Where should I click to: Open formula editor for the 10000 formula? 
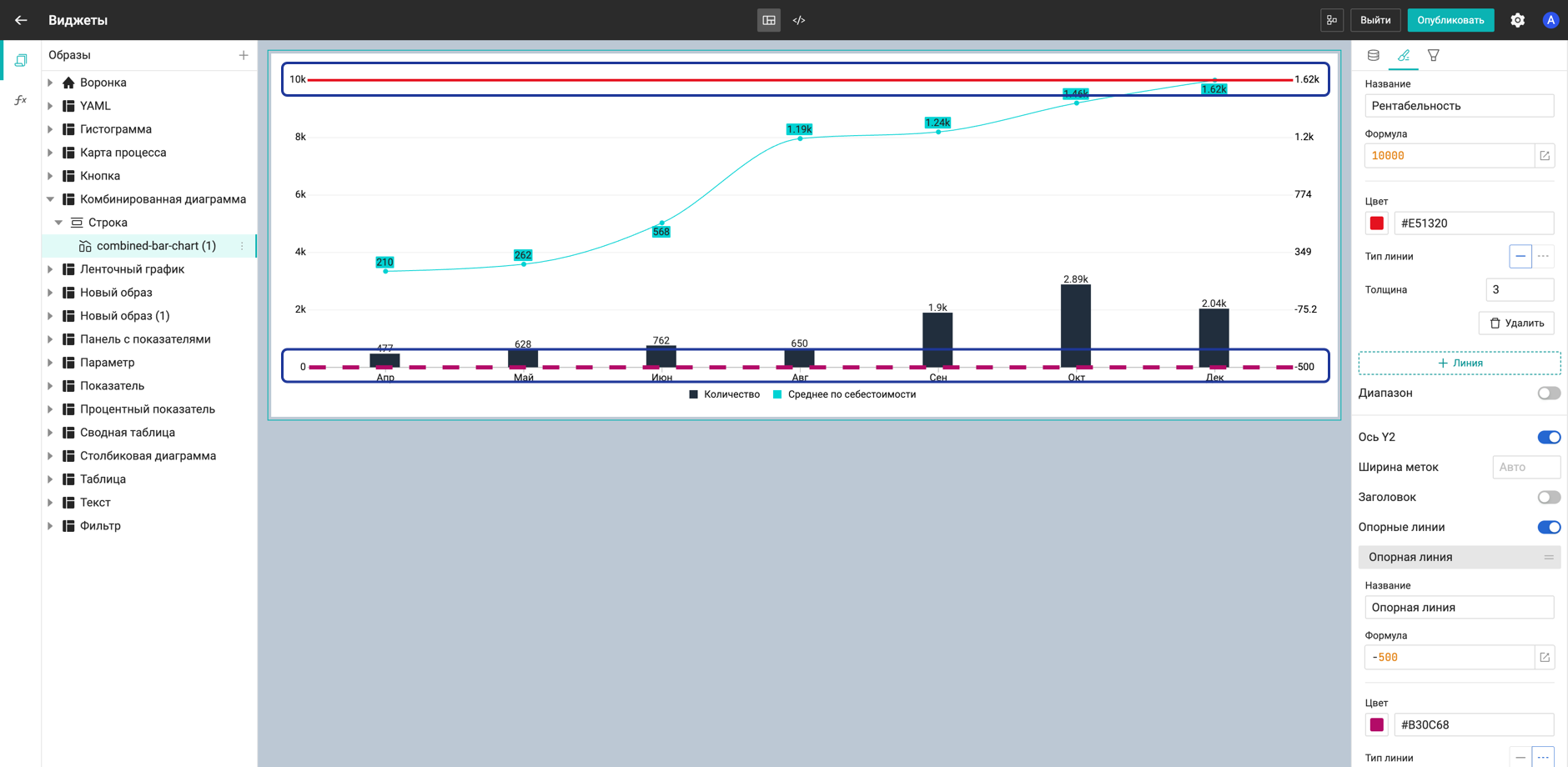pos(1544,156)
